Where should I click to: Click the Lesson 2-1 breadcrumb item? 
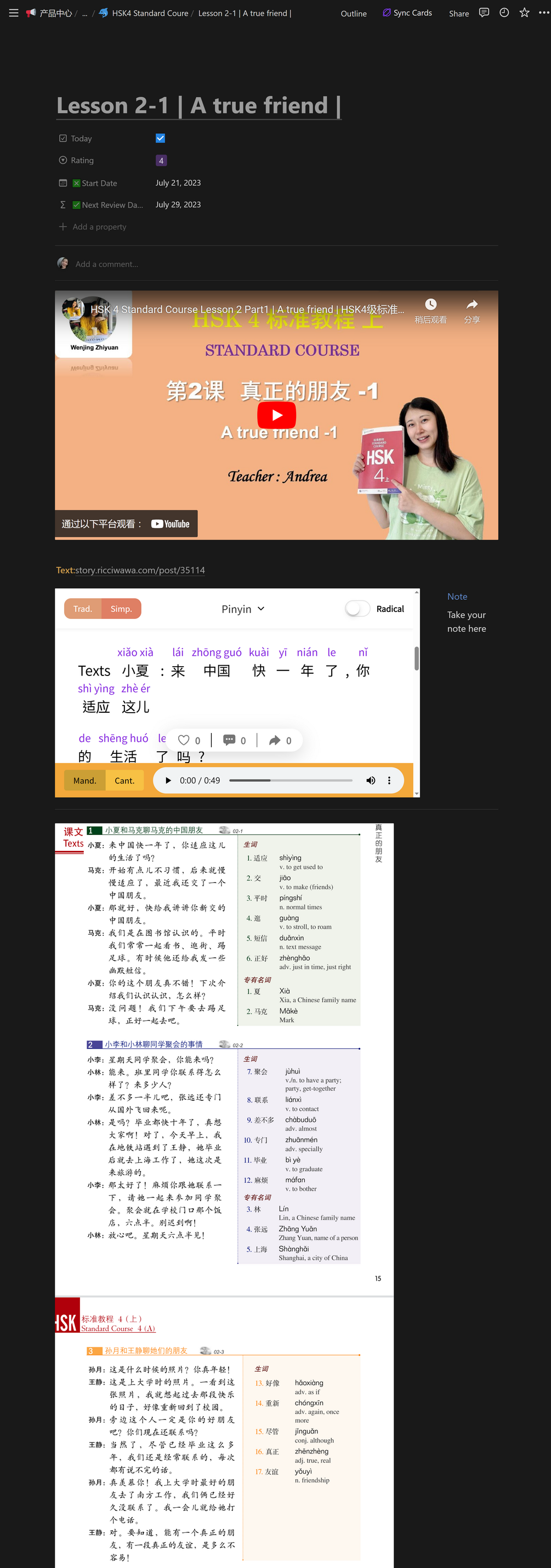[245, 13]
